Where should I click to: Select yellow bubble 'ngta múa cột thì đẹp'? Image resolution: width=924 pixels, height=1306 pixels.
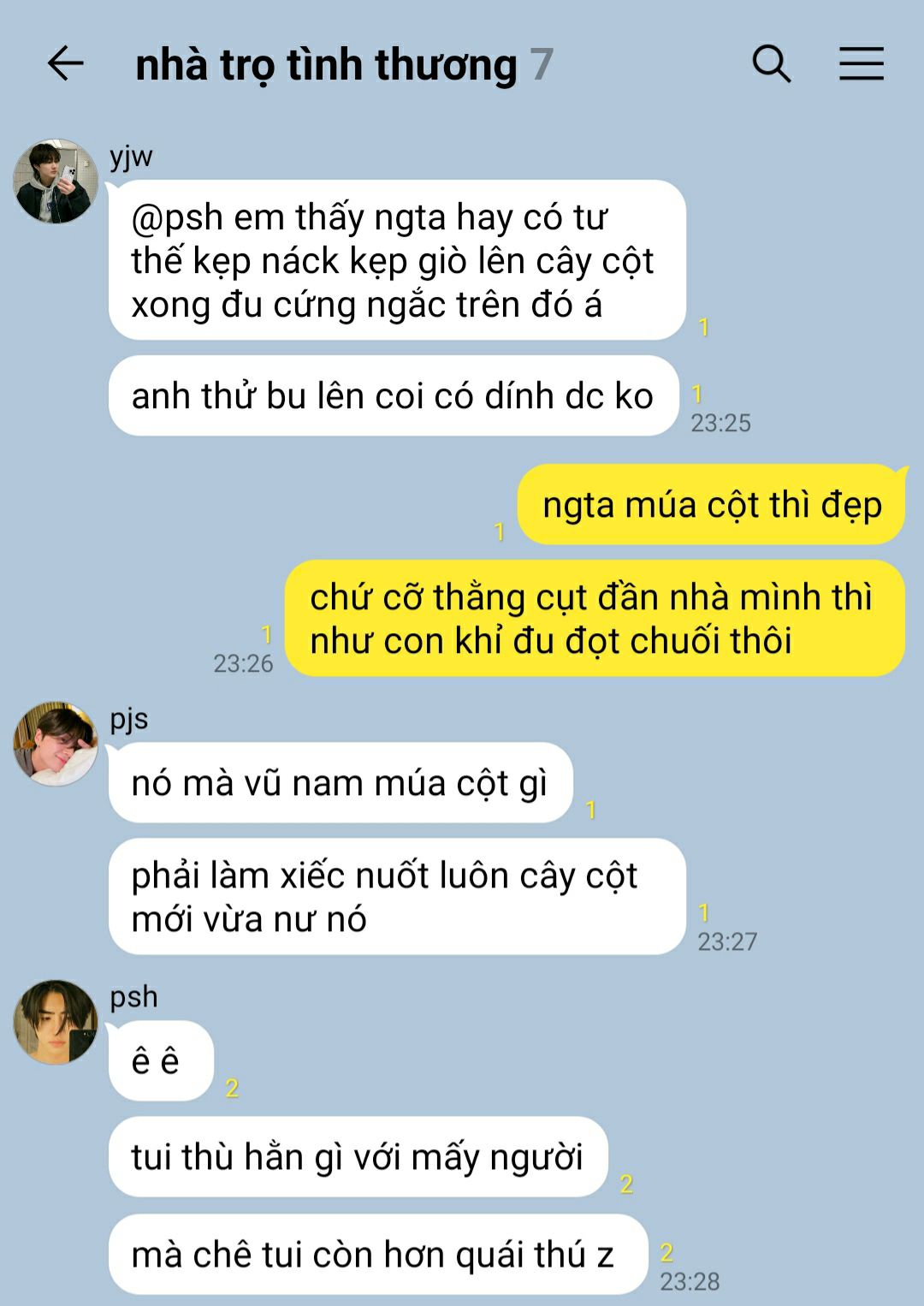click(712, 505)
